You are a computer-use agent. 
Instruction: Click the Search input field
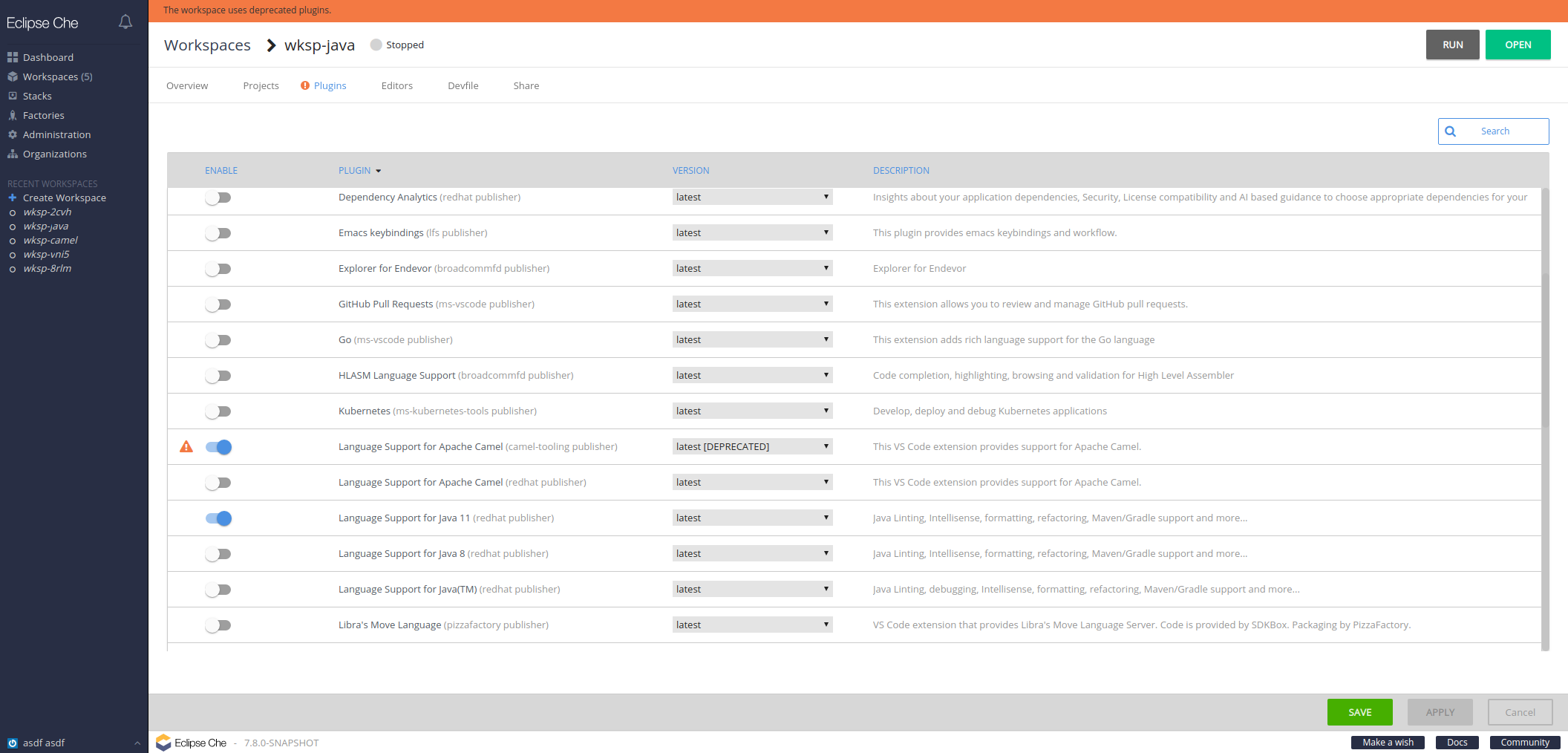[1500, 131]
